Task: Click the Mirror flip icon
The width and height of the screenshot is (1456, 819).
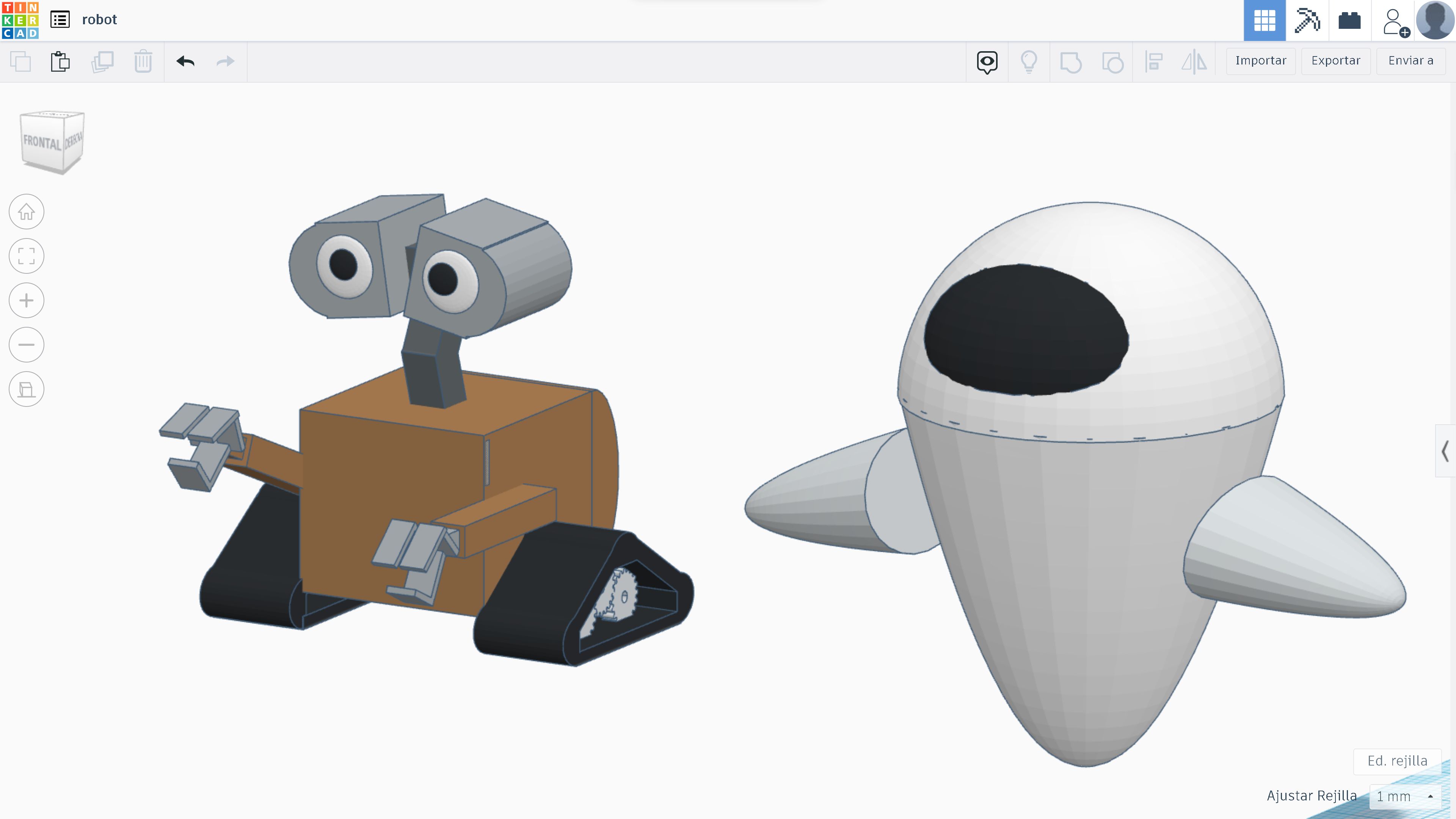Action: click(x=1194, y=62)
